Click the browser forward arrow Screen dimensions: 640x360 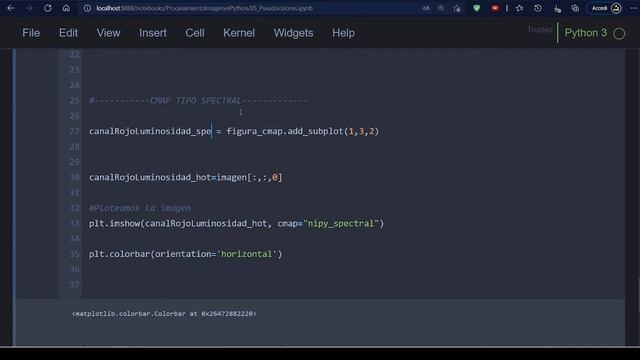point(29,8)
